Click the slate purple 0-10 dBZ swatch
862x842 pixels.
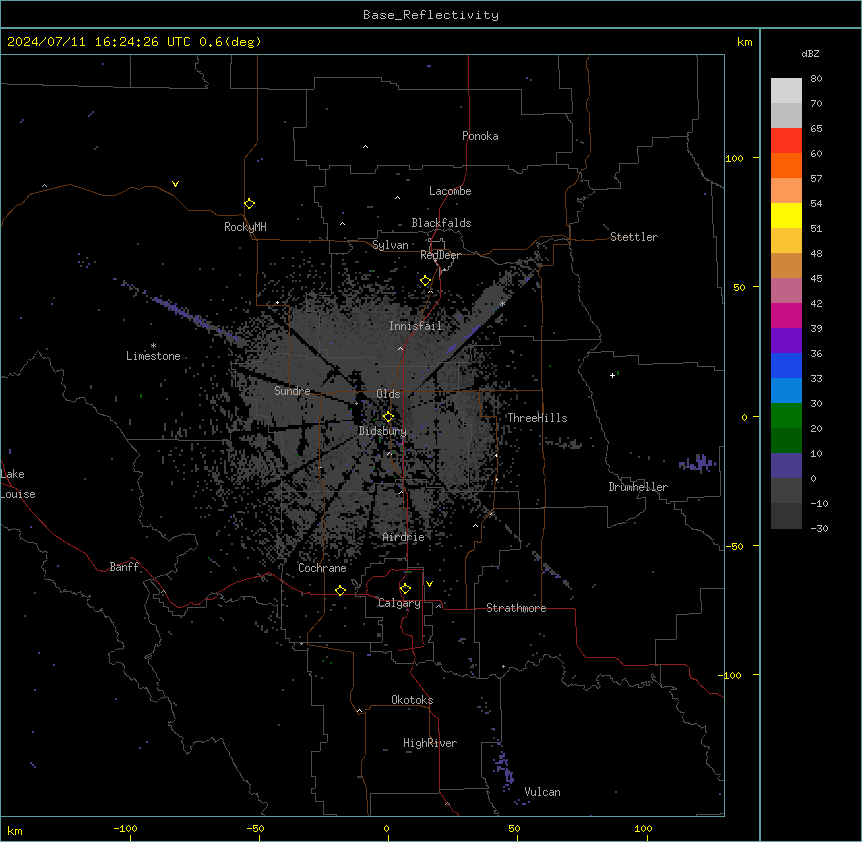[x=786, y=466]
